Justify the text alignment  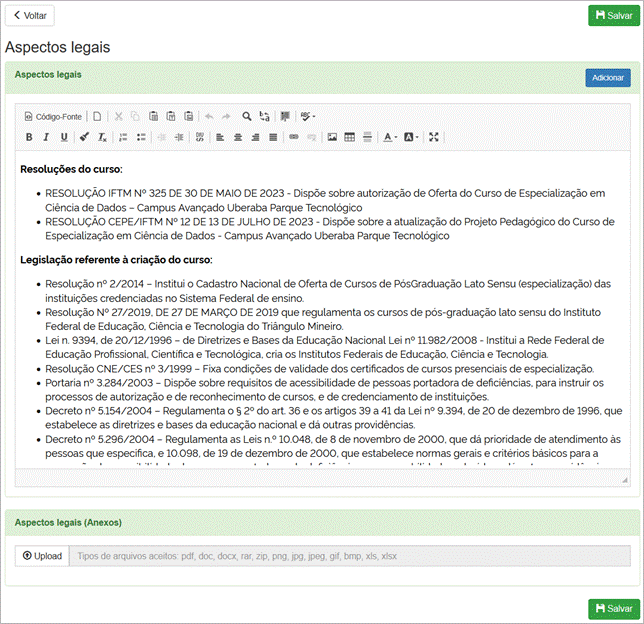[272, 137]
